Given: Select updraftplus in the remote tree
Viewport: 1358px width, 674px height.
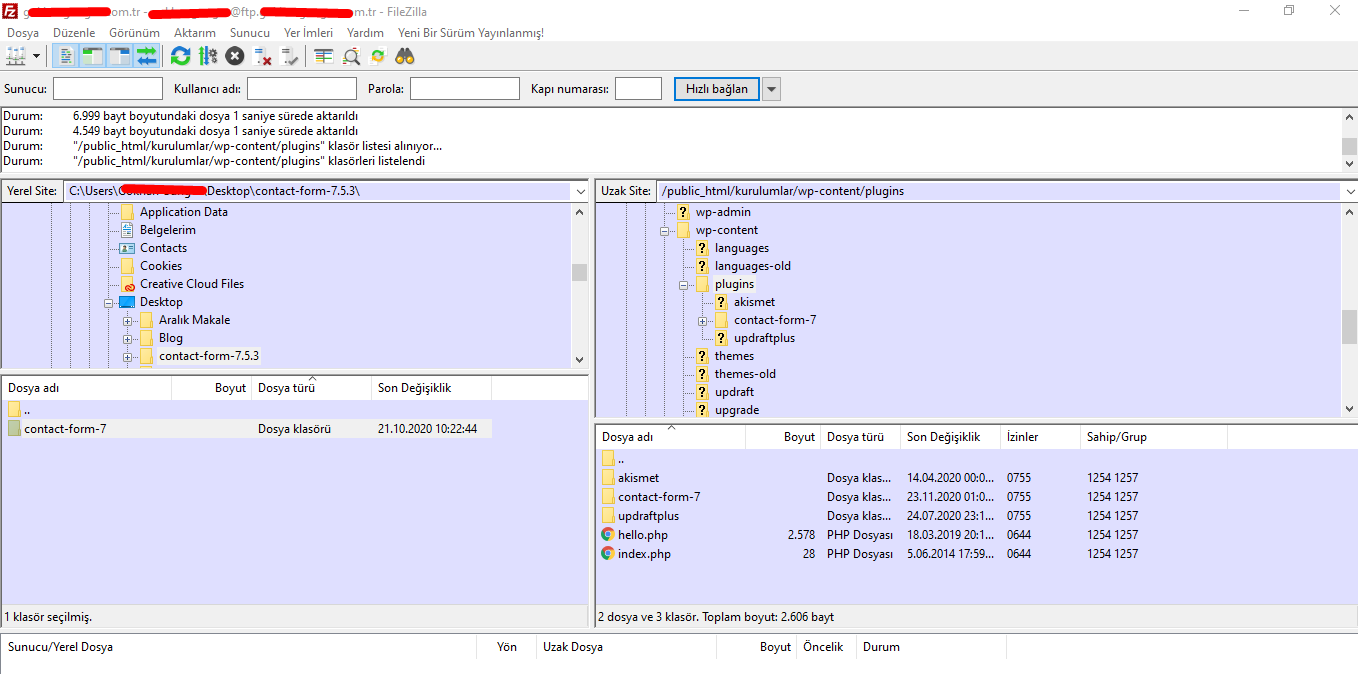Looking at the screenshot, I should click(x=765, y=338).
